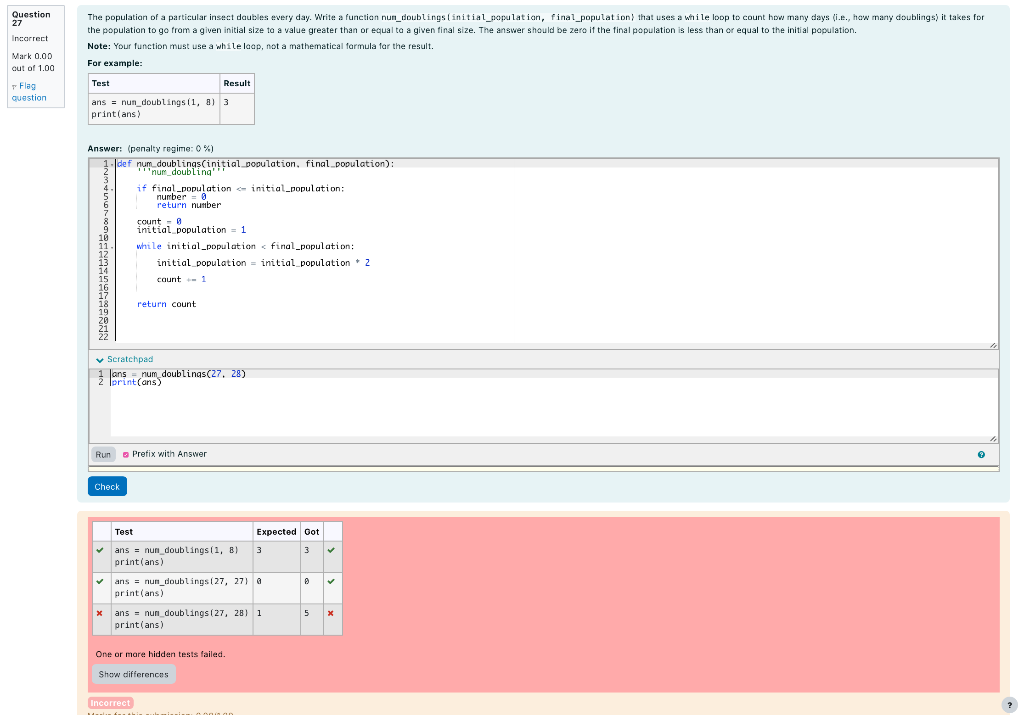Select the Test column header in results table
The height and width of the screenshot is (715, 1024).
[126, 531]
